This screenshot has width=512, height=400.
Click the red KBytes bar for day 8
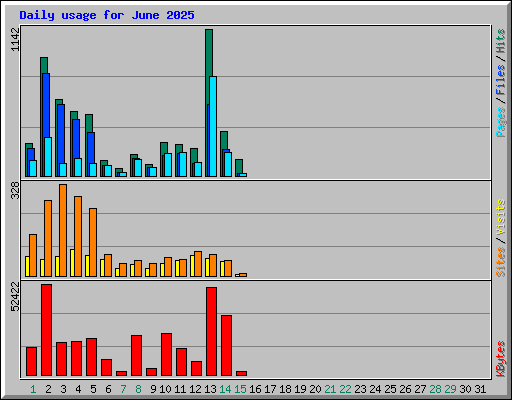pyautogui.click(x=136, y=355)
